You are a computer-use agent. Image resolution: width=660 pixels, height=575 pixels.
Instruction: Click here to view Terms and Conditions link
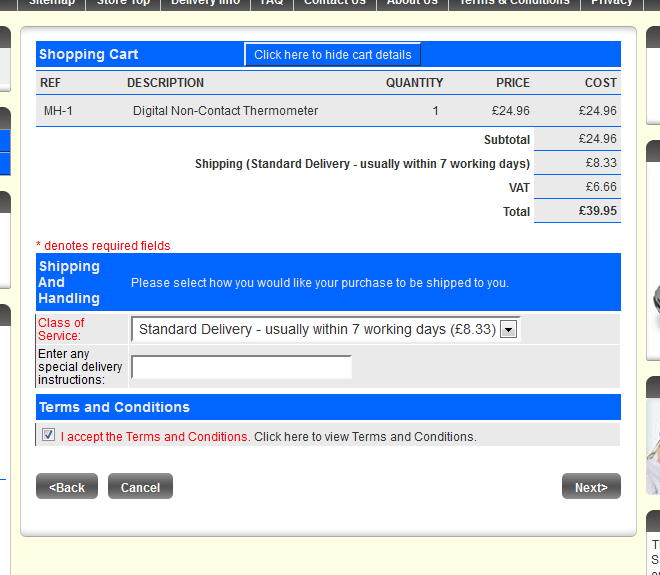(x=365, y=437)
